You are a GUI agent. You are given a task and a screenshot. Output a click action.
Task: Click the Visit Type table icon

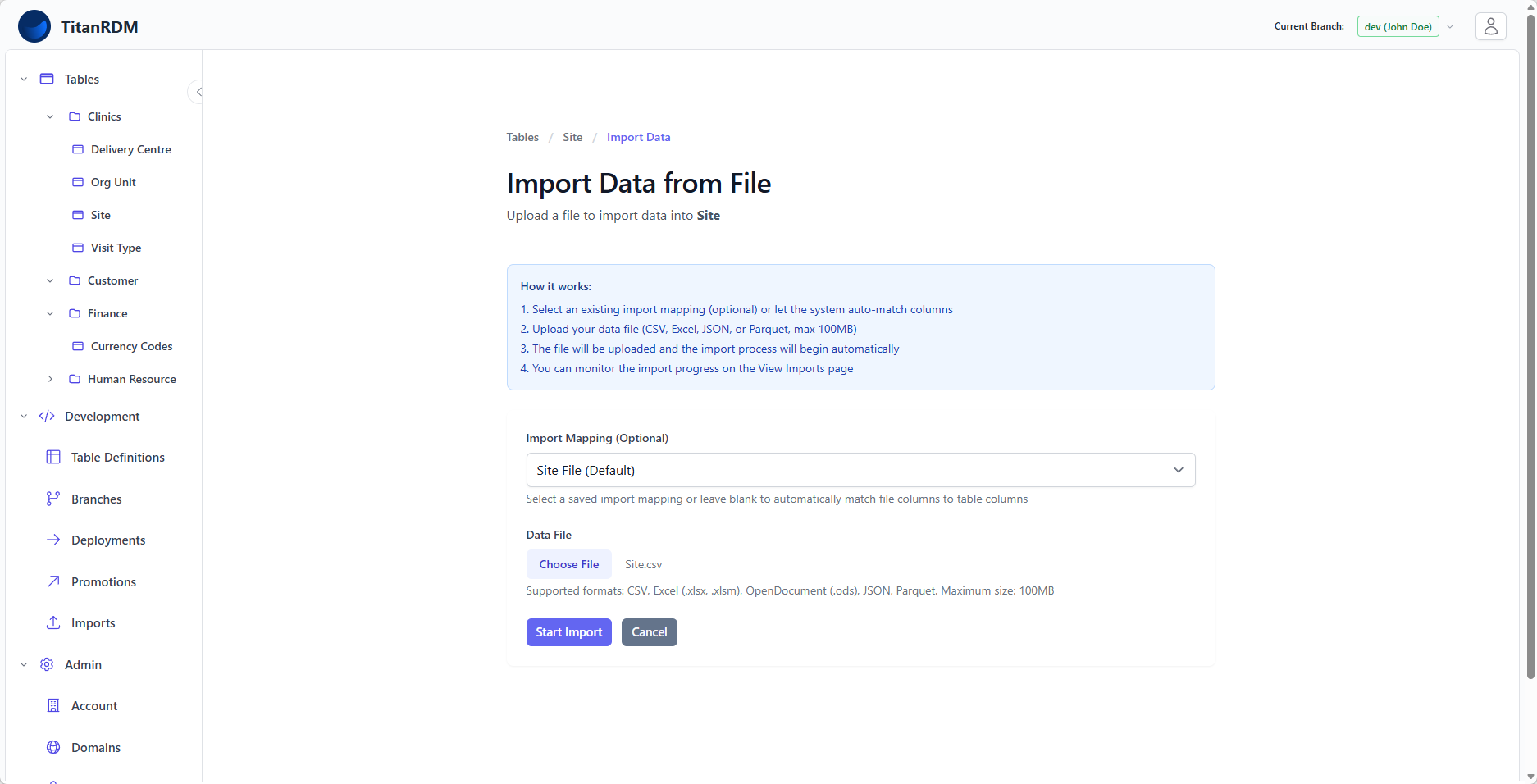pos(78,248)
